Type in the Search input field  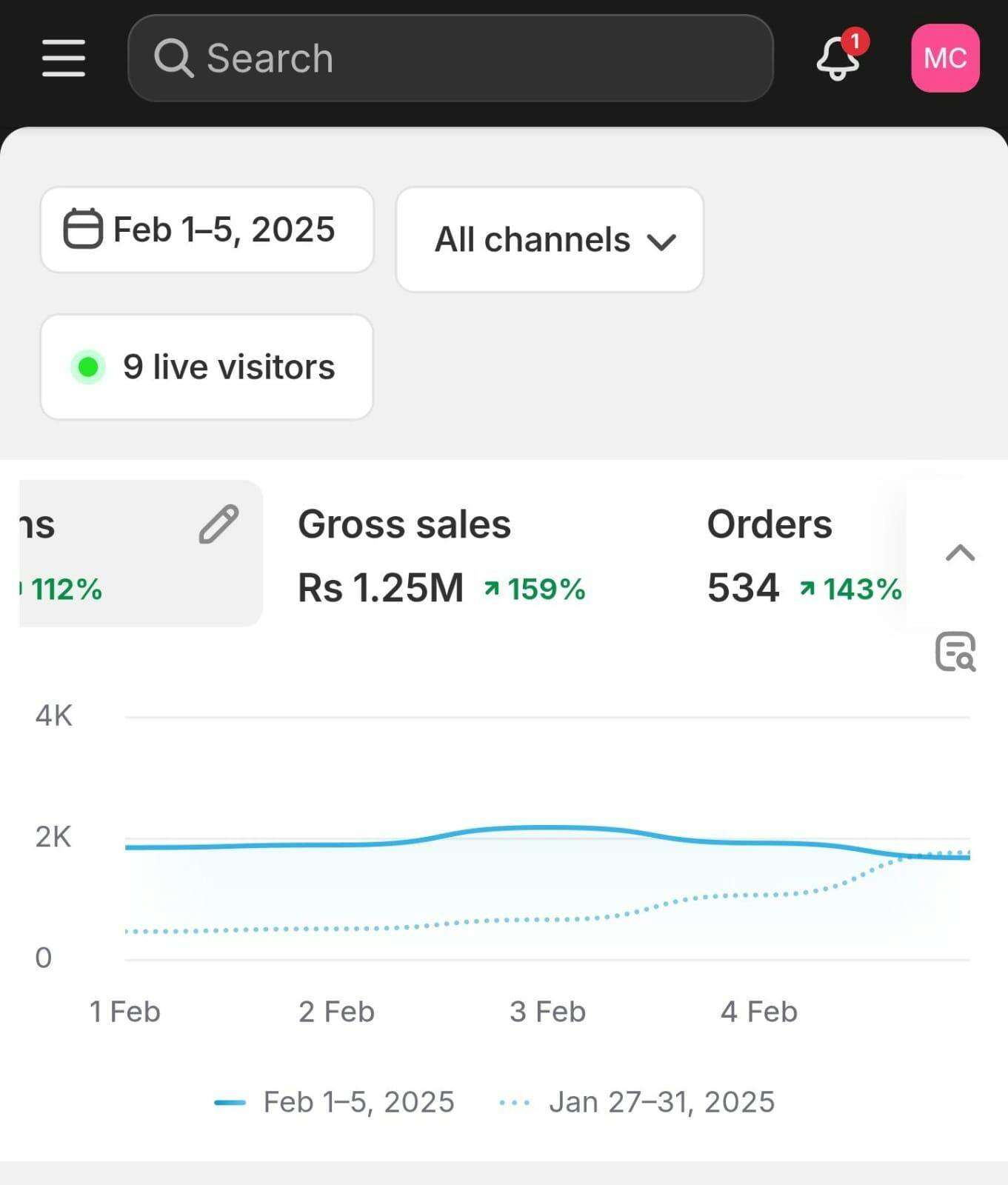tap(474, 59)
